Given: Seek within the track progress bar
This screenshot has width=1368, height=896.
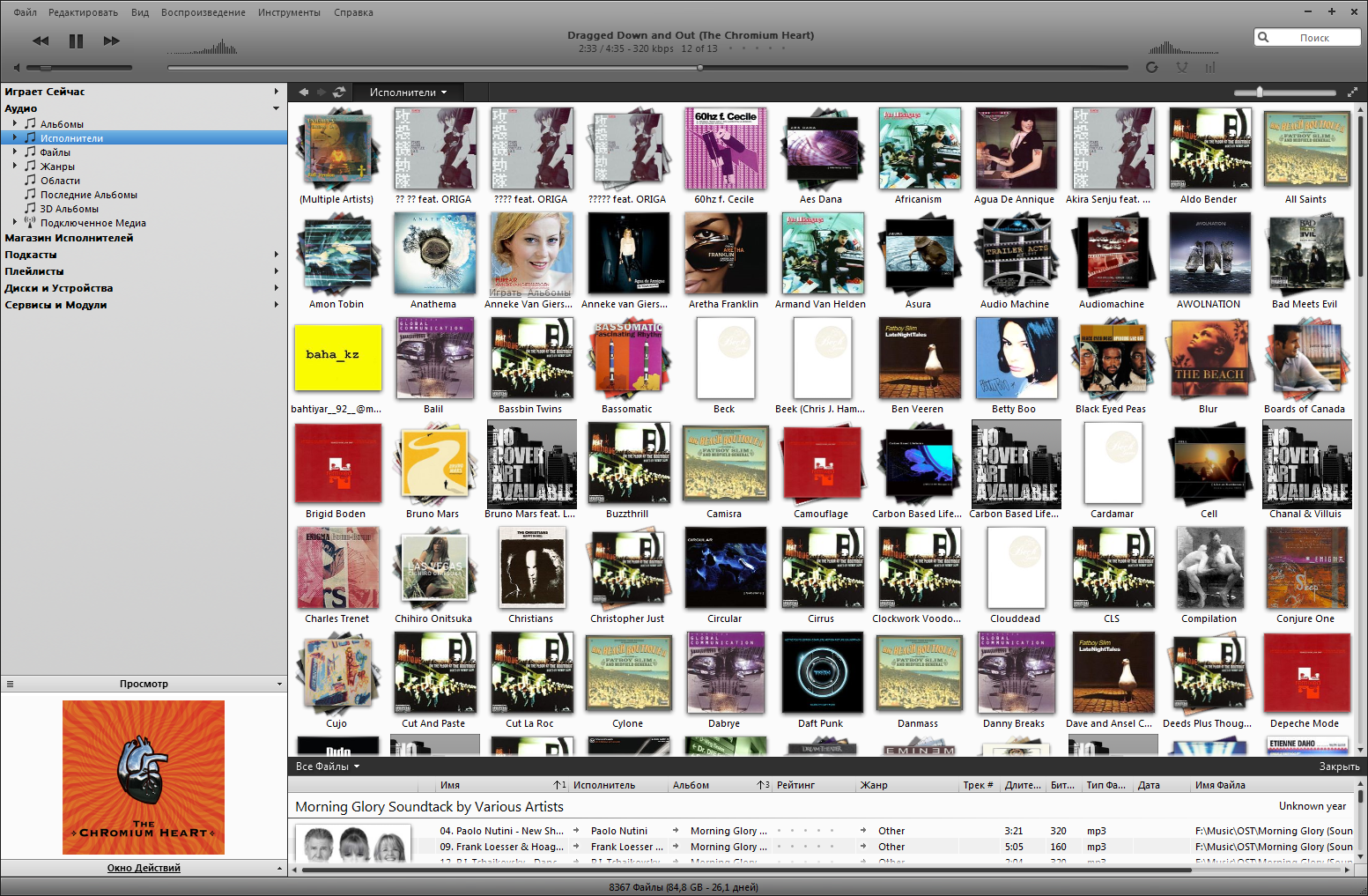Looking at the screenshot, I should [x=647, y=67].
